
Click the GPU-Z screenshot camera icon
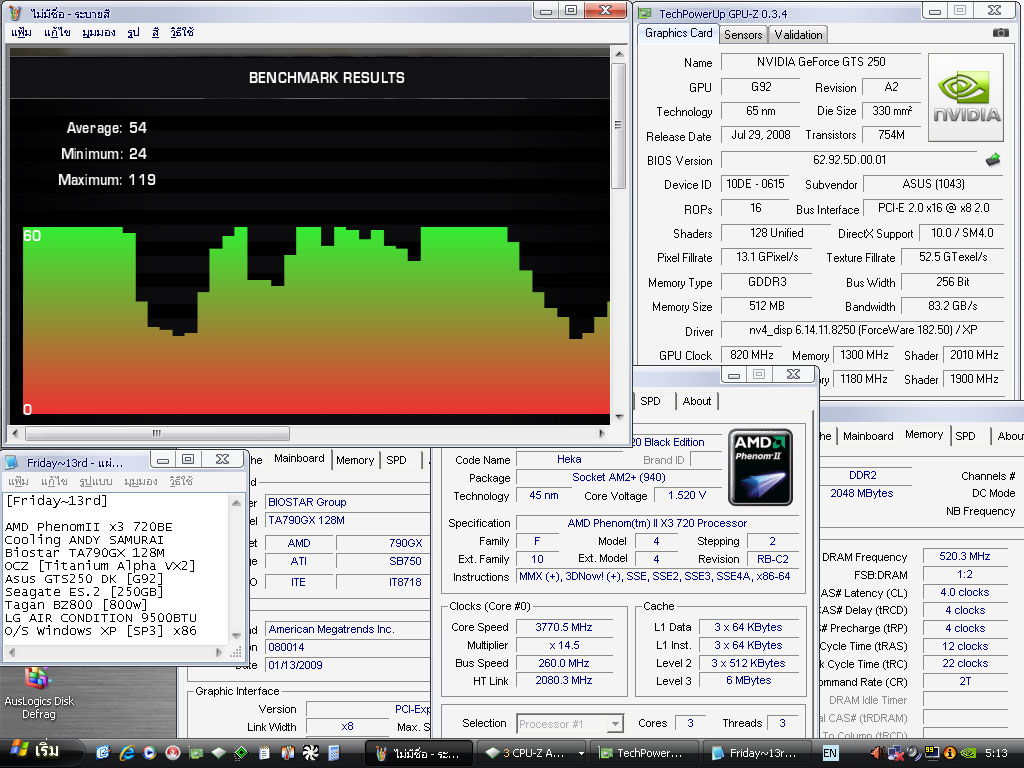pos(1000,33)
